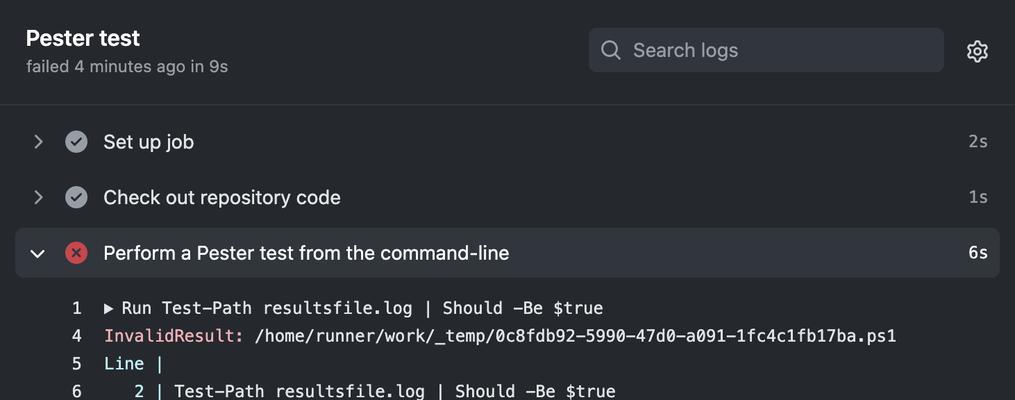Click log line number 1 link

pyautogui.click(x=77, y=309)
